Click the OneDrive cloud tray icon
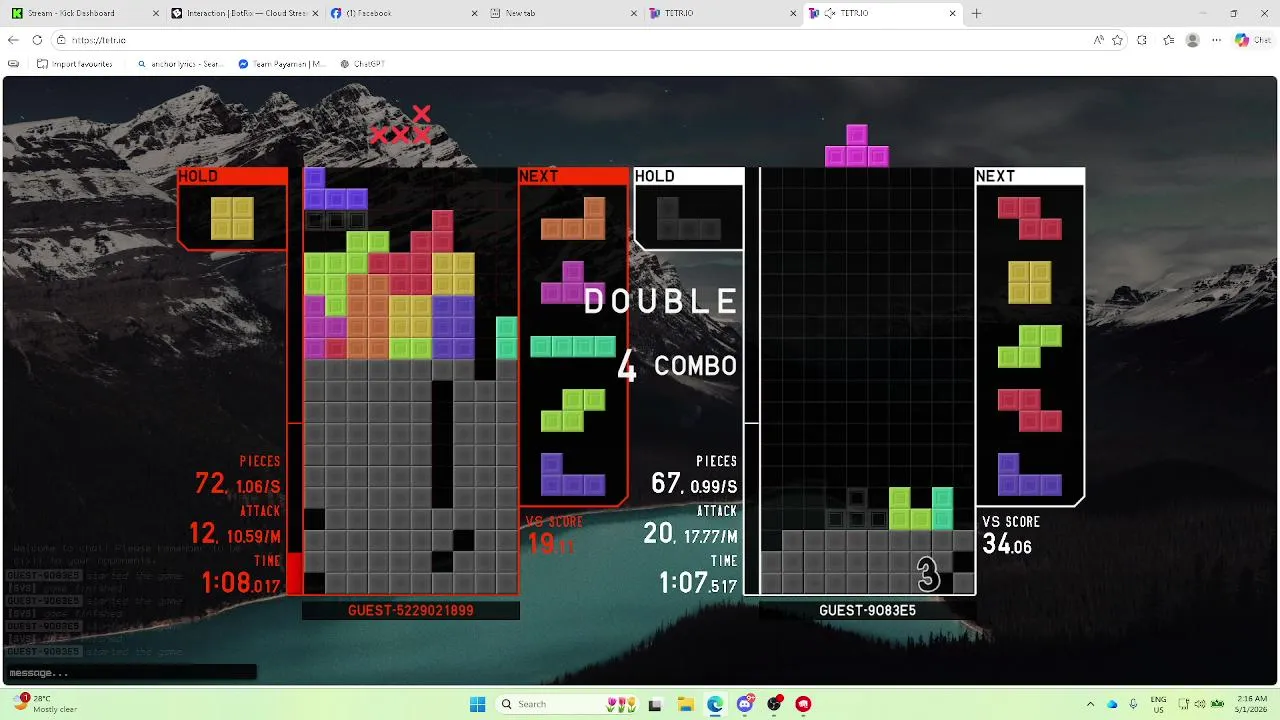 click(x=1112, y=704)
